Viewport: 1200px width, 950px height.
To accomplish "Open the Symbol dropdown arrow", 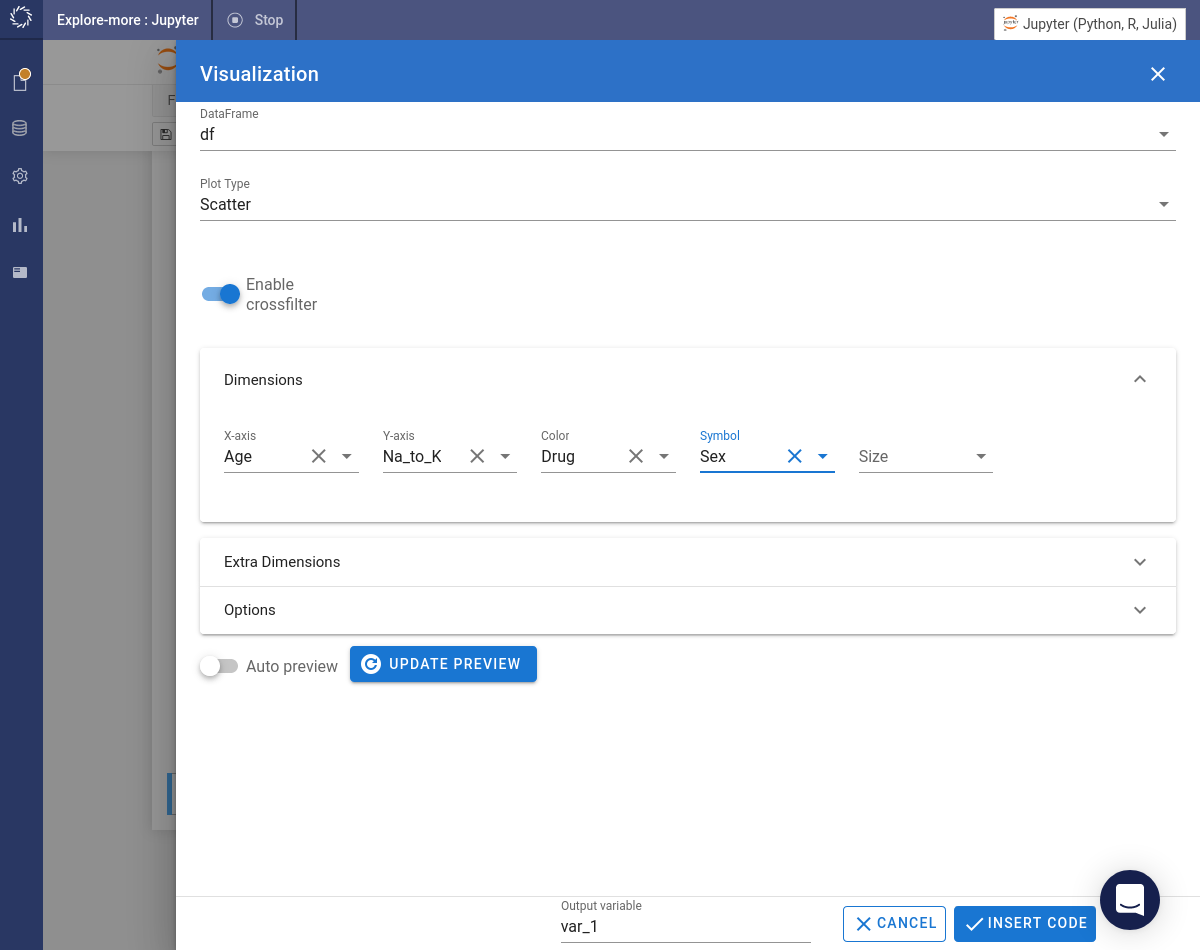I will tap(823, 456).
